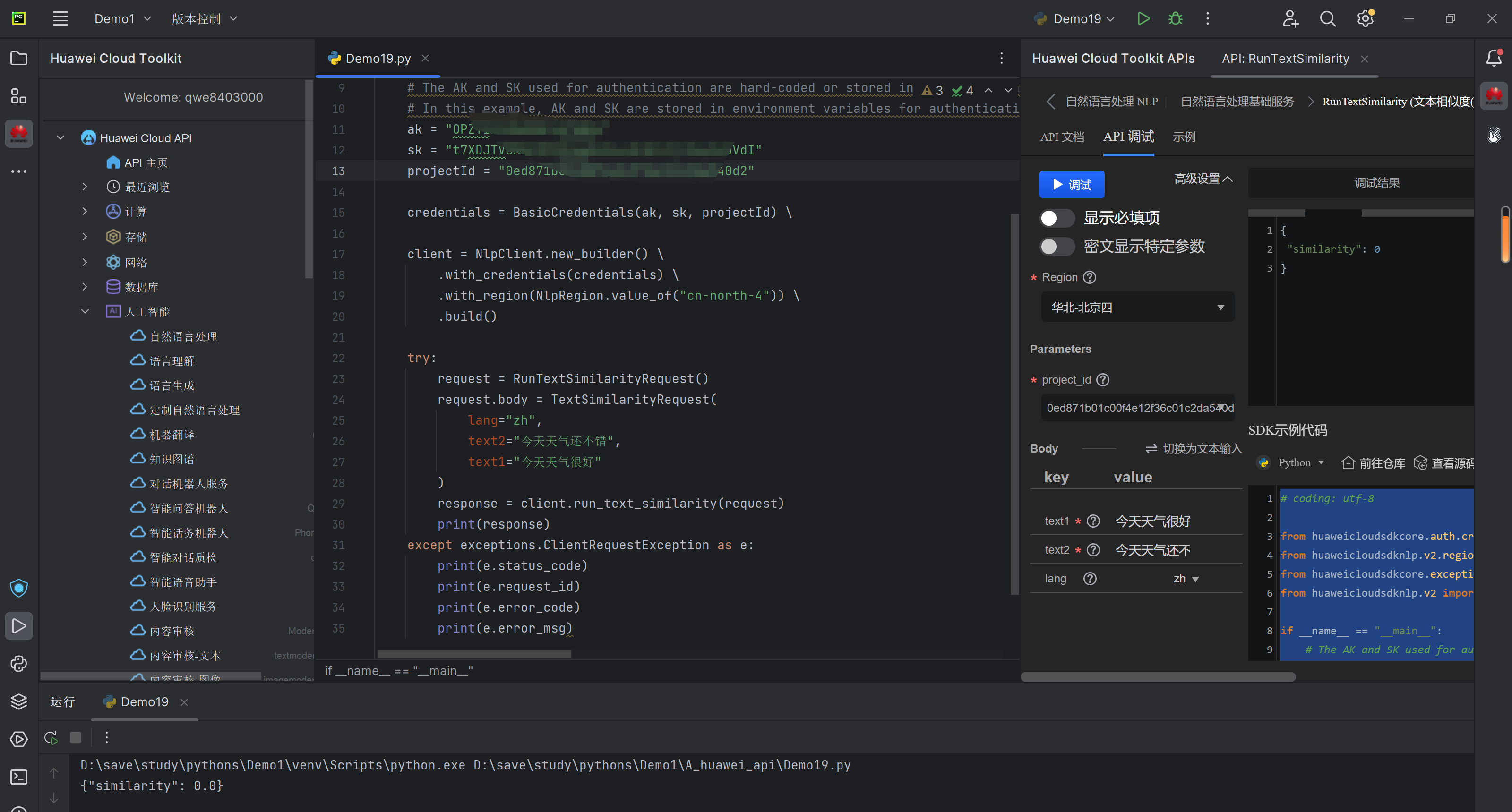Open the Python Console tool window icon
Image resolution: width=1512 pixels, height=812 pixels.
[19, 664]
